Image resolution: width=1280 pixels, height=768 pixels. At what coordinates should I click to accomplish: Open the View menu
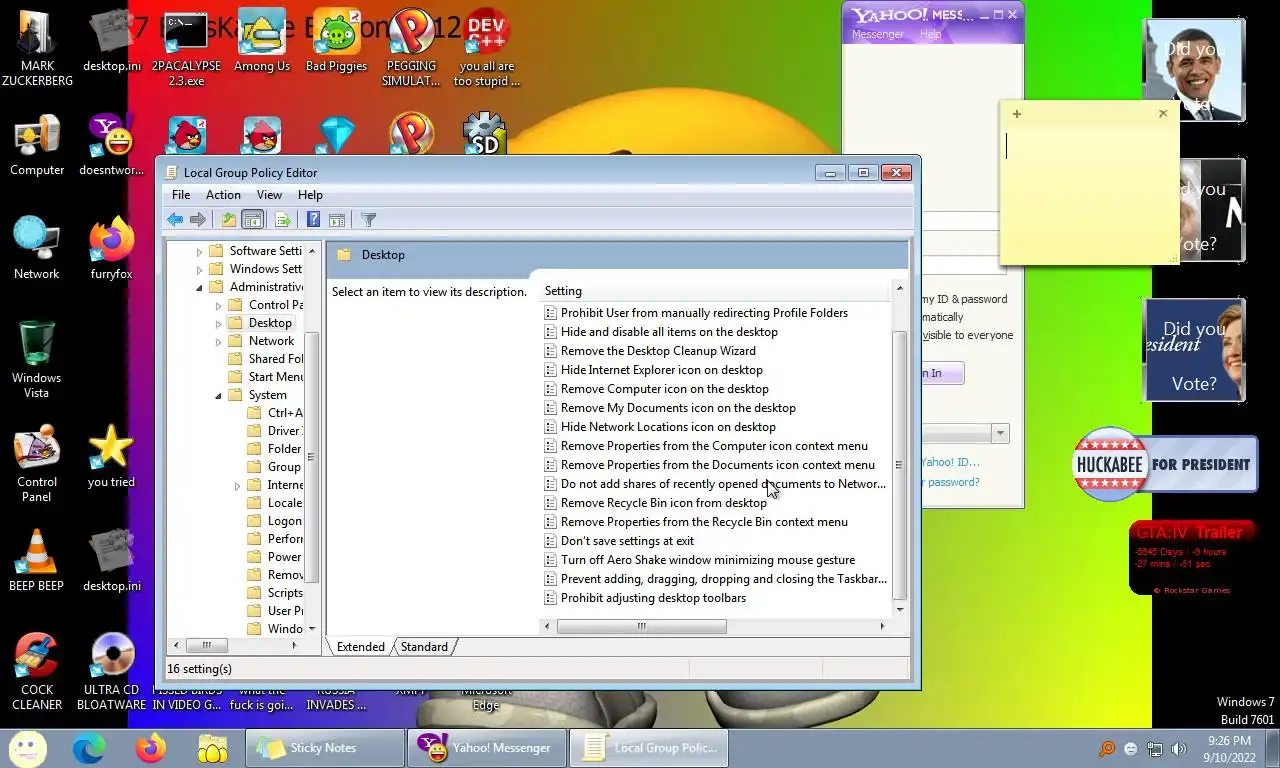point(269,195)
